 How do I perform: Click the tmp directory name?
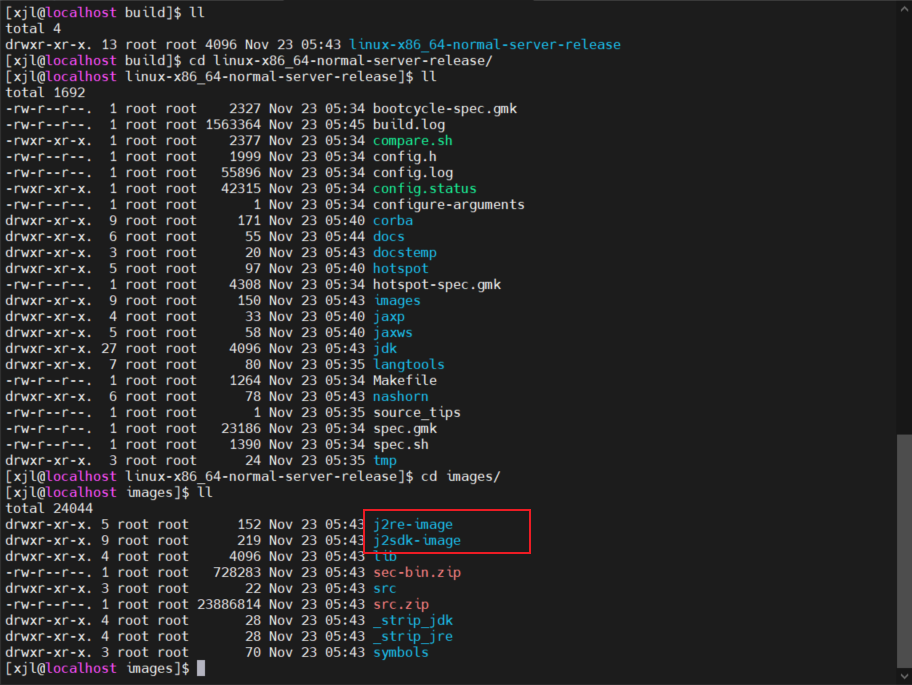385,461
